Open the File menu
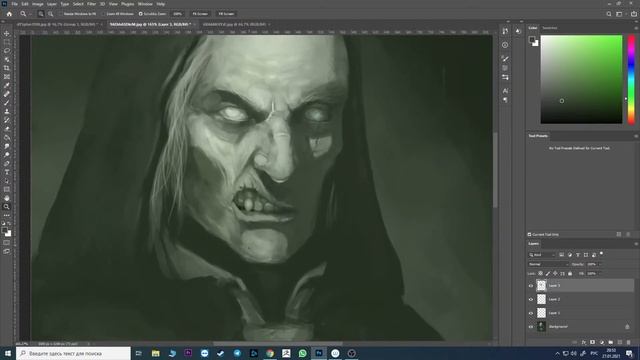640x360 pixels. 14,4
